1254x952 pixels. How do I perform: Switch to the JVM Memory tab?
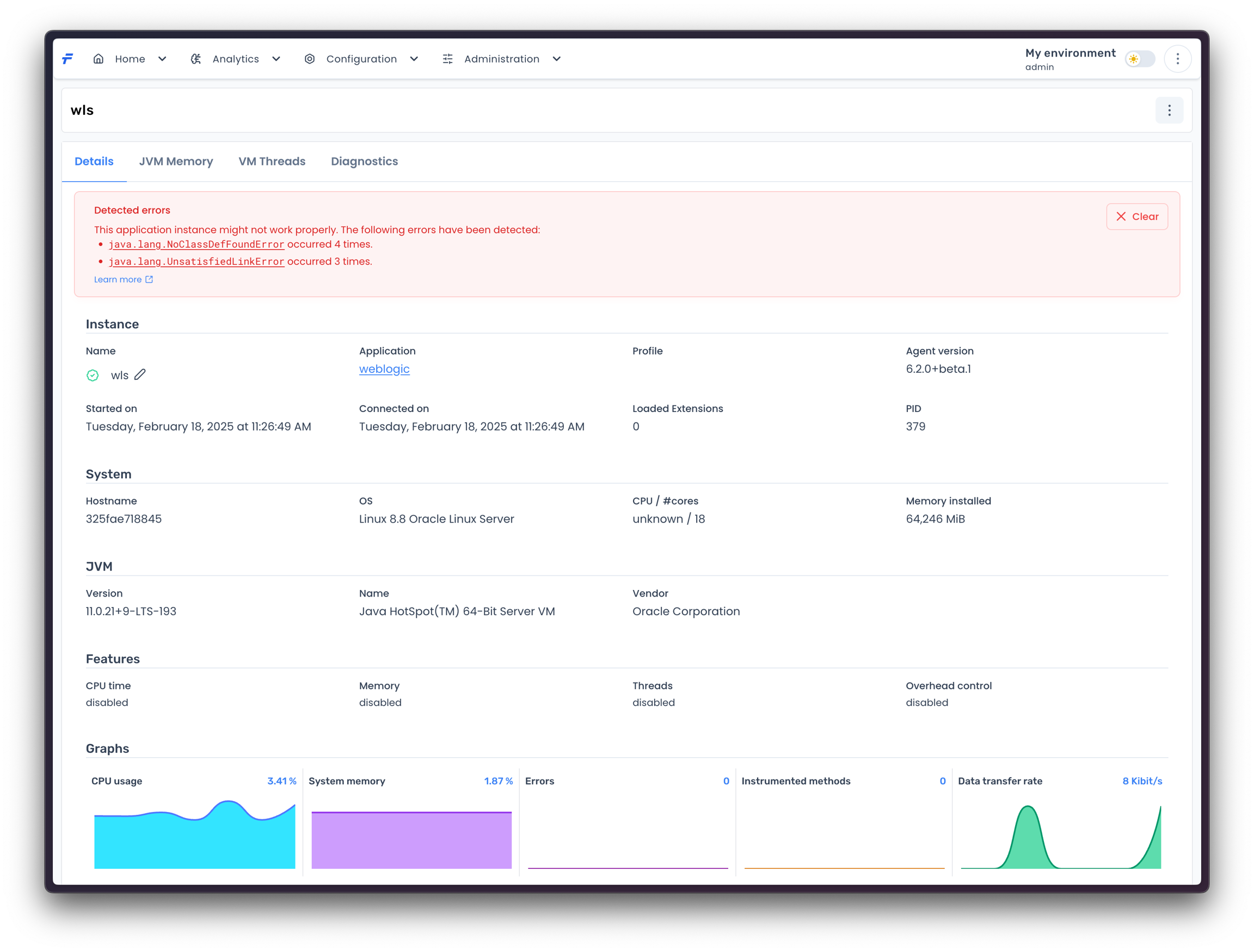(176, 162)
